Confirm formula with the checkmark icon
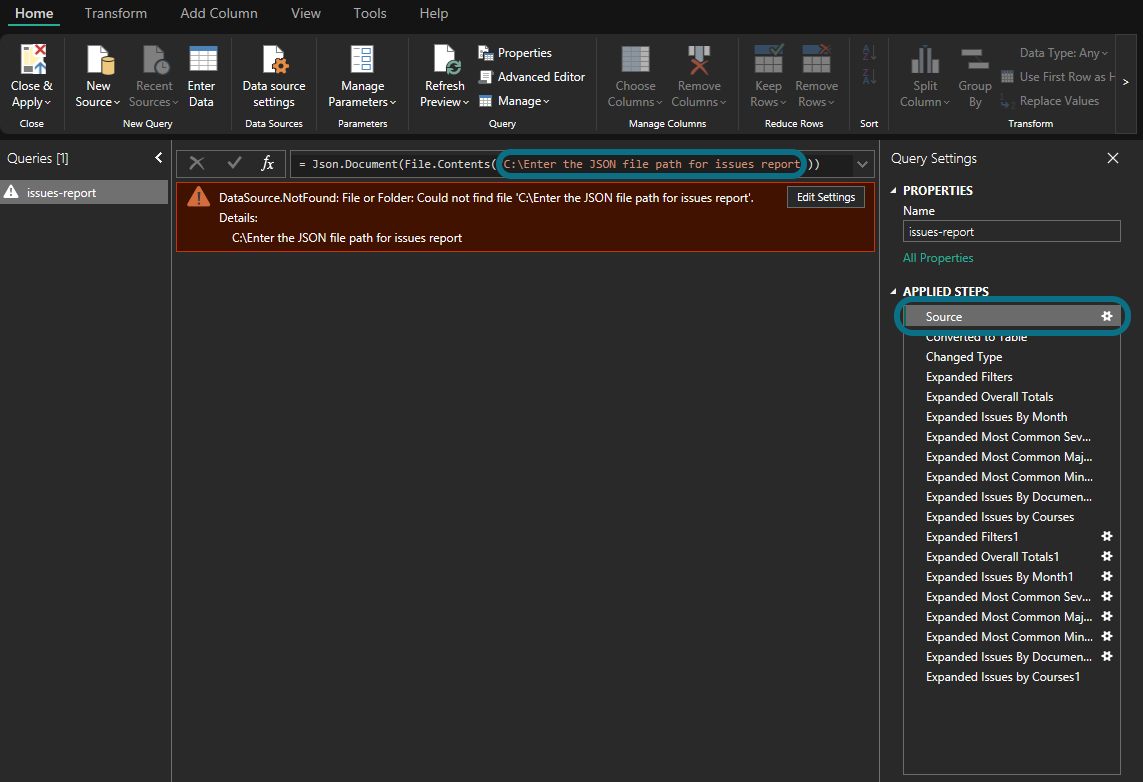The height and width of the screenshot is (782, 1143). coord(234,163)
